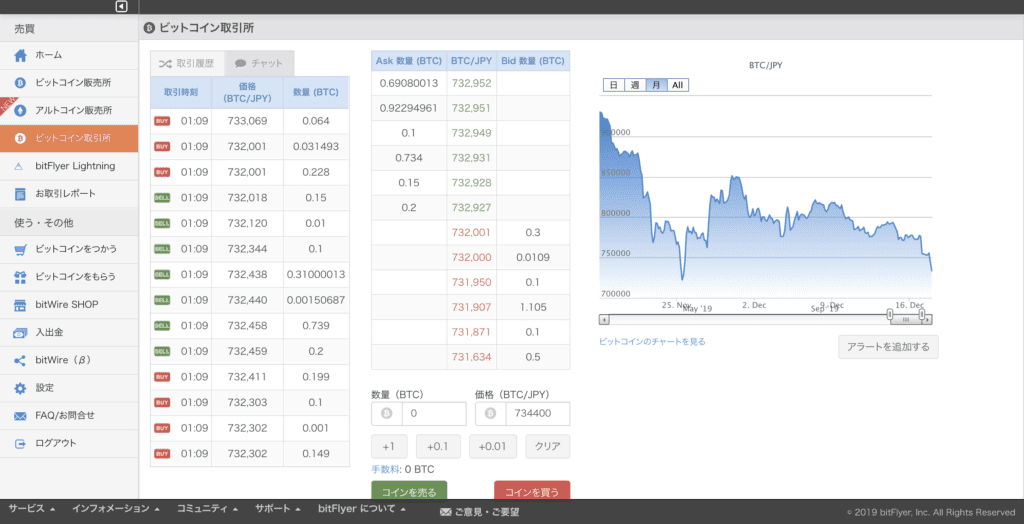This screenshot has width=1024, height=524.
Task: Click the logout icon beside ログアウト
Action: [20, 444]
